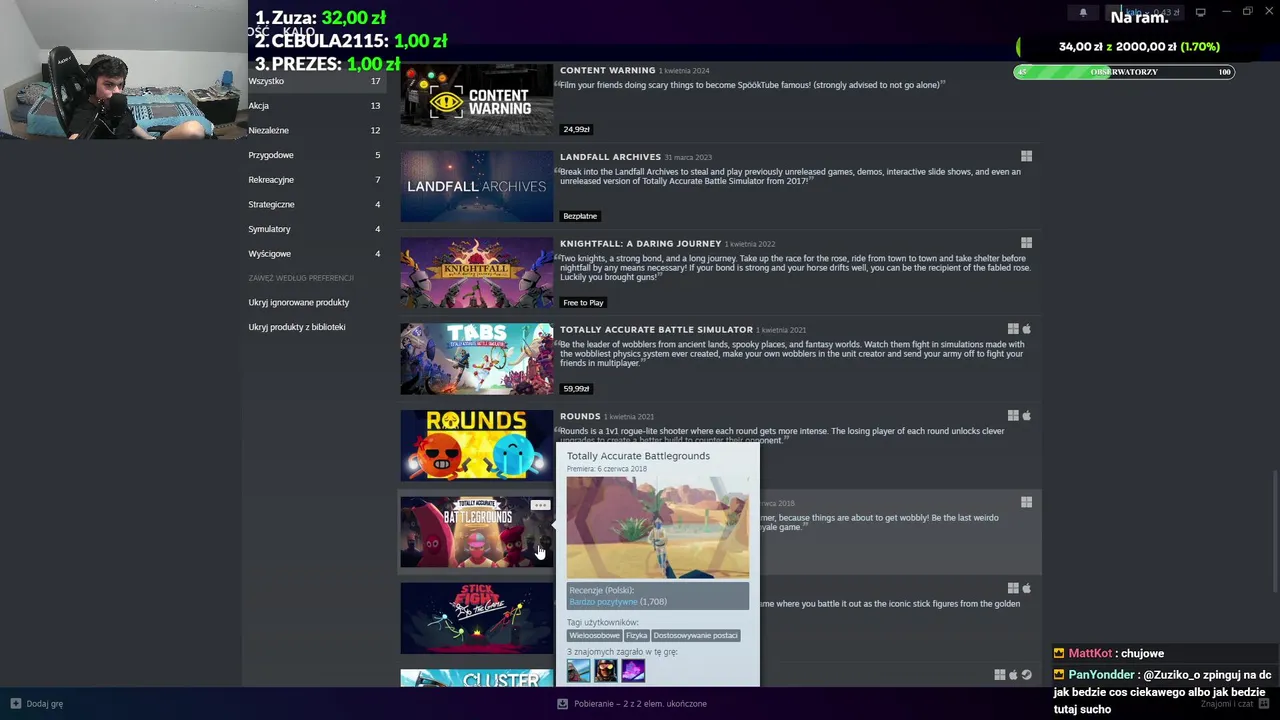
Task: Open KNIGHTFALL: A DARING JOURNEY title link
Action: 640,243
